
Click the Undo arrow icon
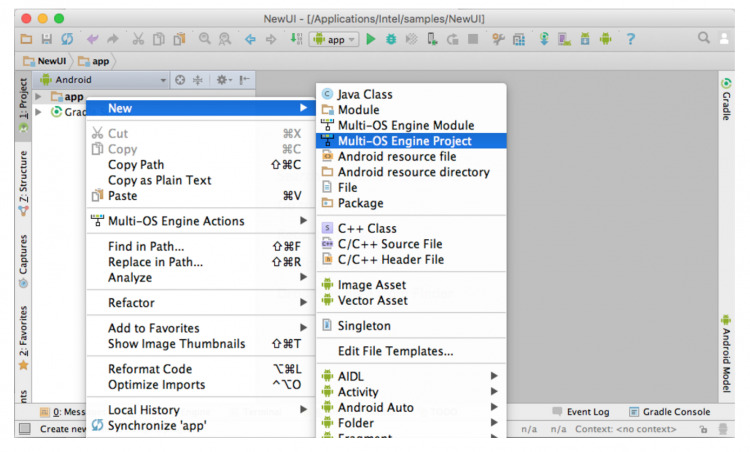(x=92, y=39)
